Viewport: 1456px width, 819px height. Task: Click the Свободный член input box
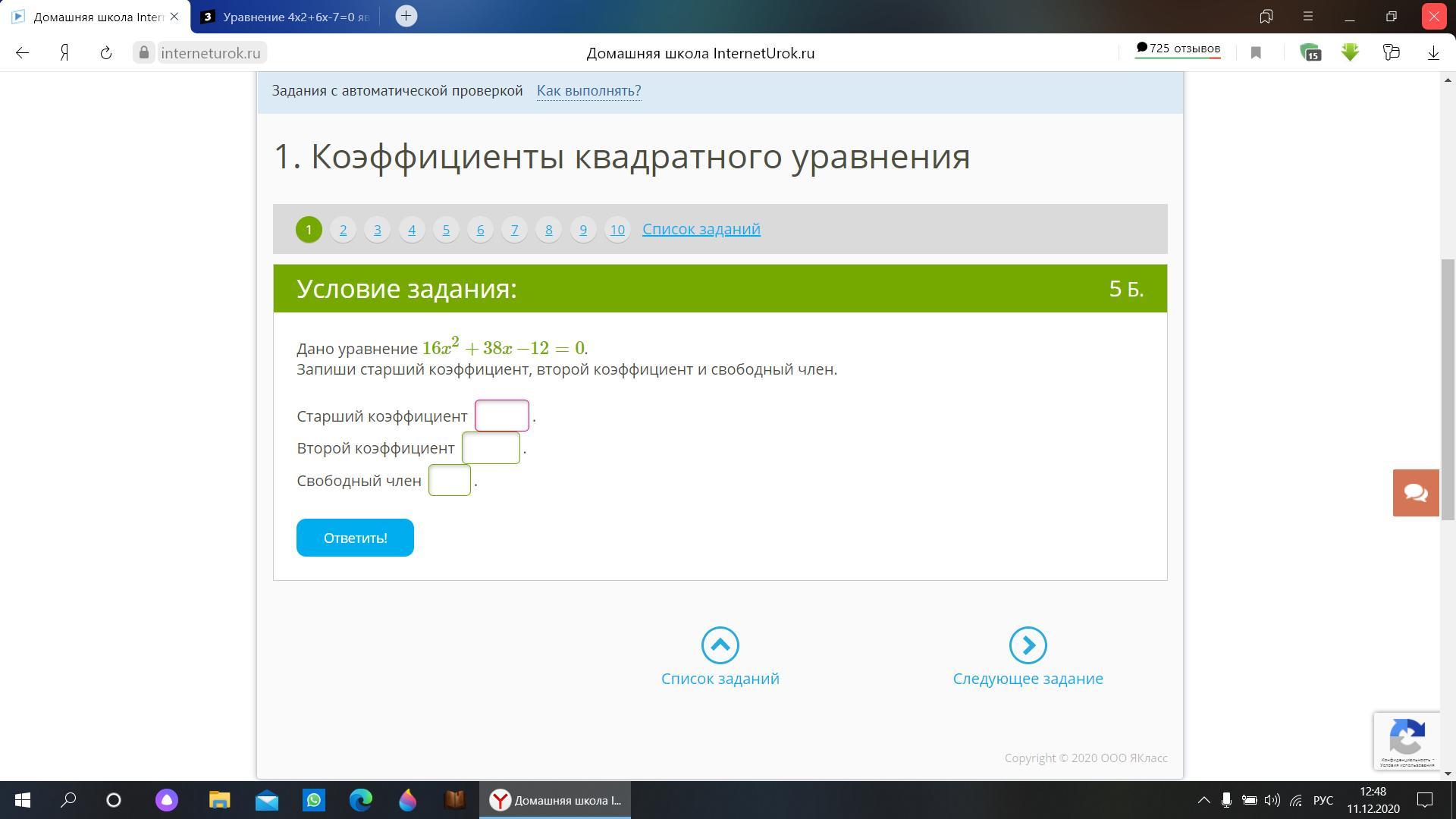point(449,480)
